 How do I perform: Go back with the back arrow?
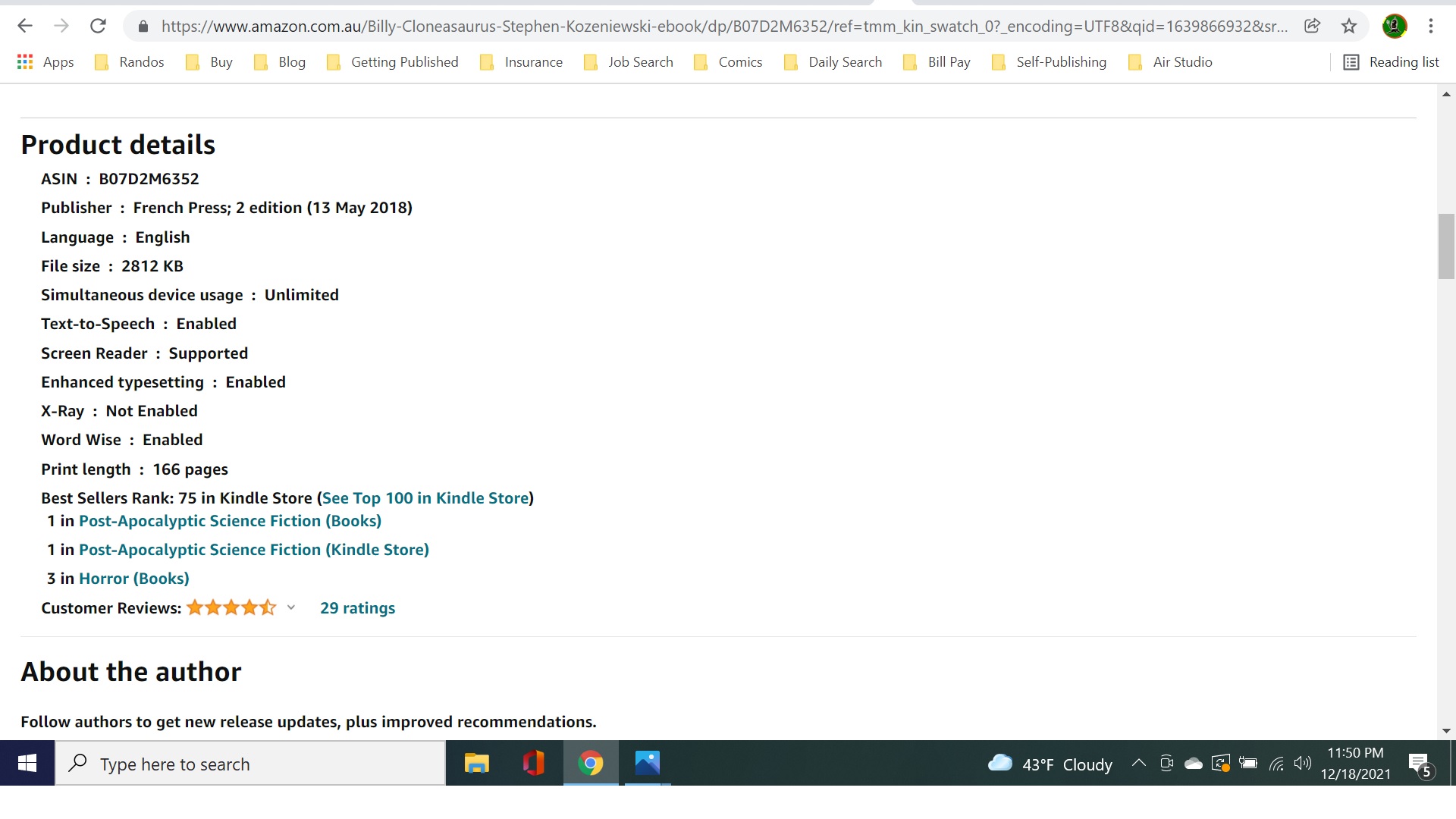pos(25,26)
